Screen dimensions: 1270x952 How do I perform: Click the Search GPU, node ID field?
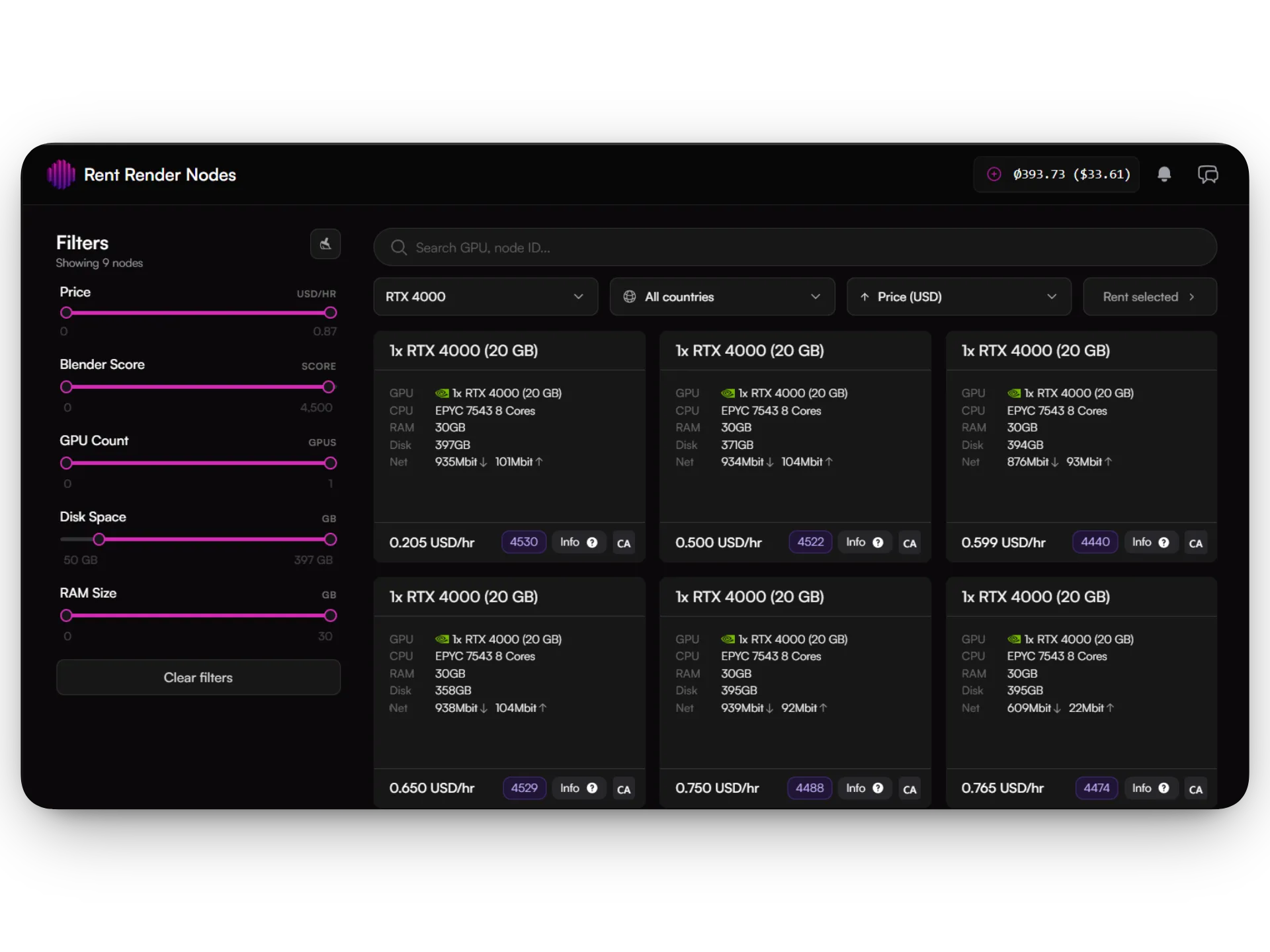click(x=795, y=248)
